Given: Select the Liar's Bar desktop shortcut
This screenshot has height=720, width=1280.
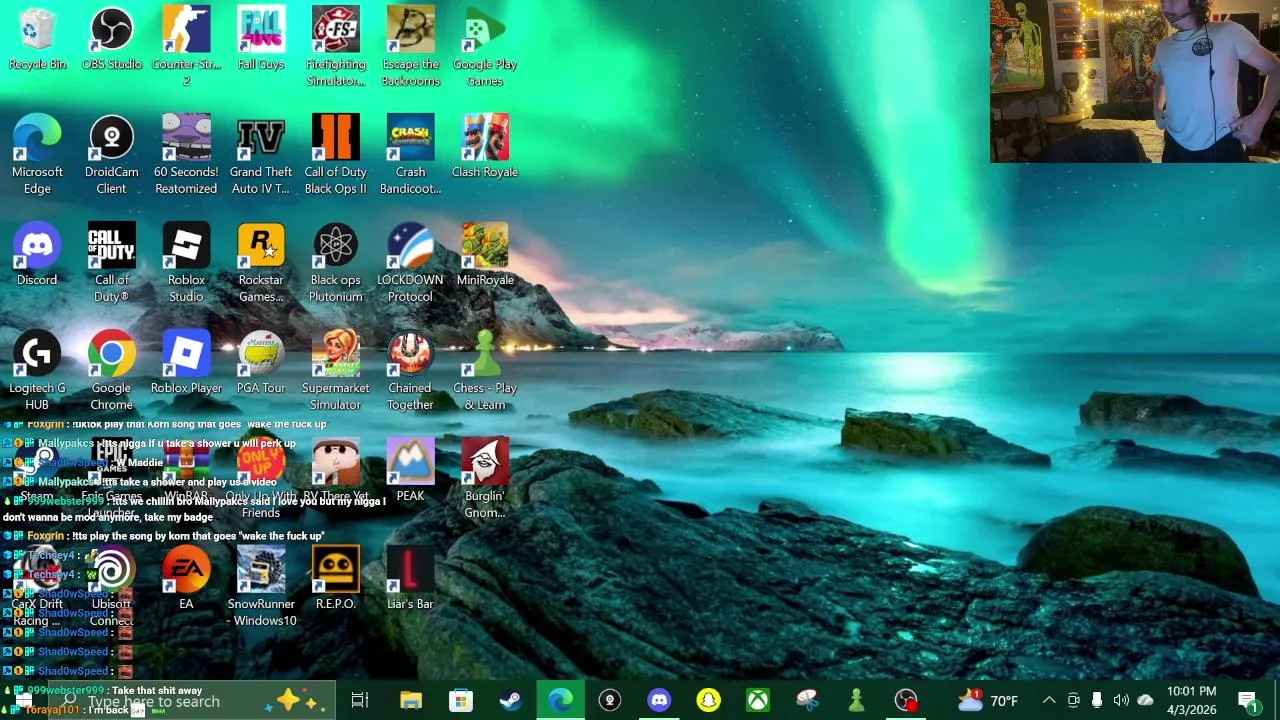Looking at the screenshot, I should (410, 579).
